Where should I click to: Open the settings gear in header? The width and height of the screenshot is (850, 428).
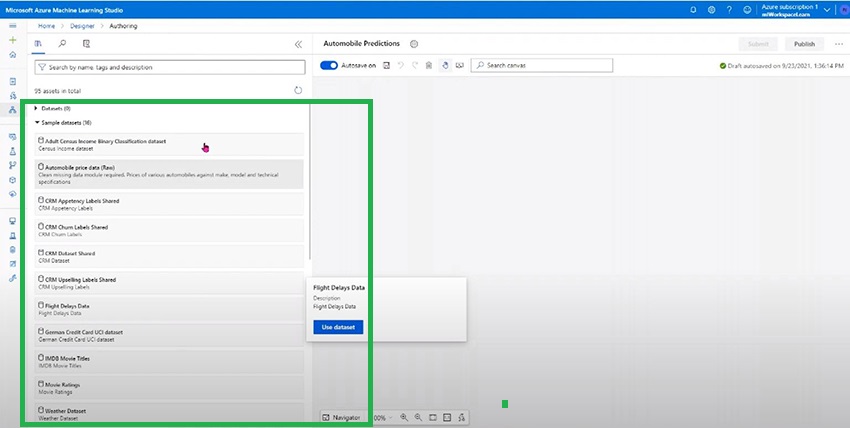tap(711, 10)
